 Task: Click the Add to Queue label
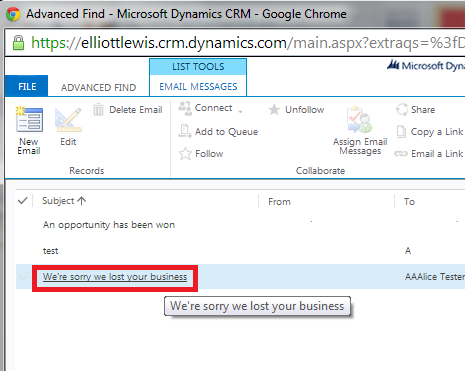coord(226,132)
